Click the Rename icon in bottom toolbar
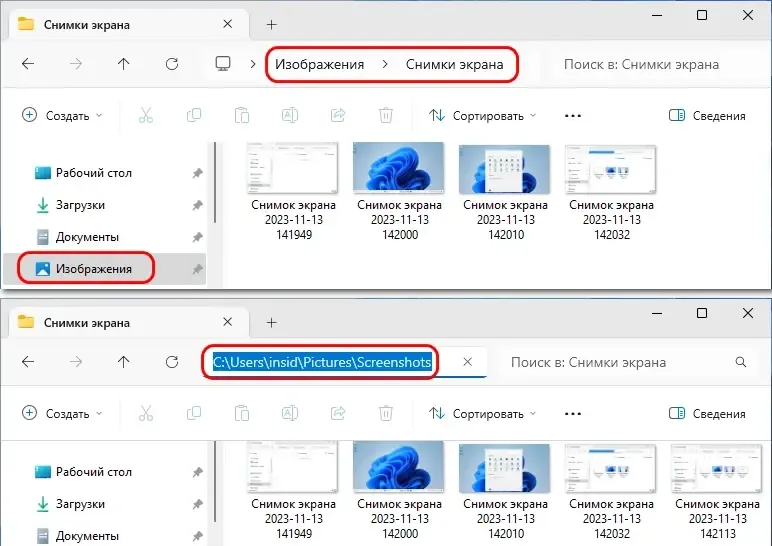This screenshot has height=546, width=772. click(290, 413)
